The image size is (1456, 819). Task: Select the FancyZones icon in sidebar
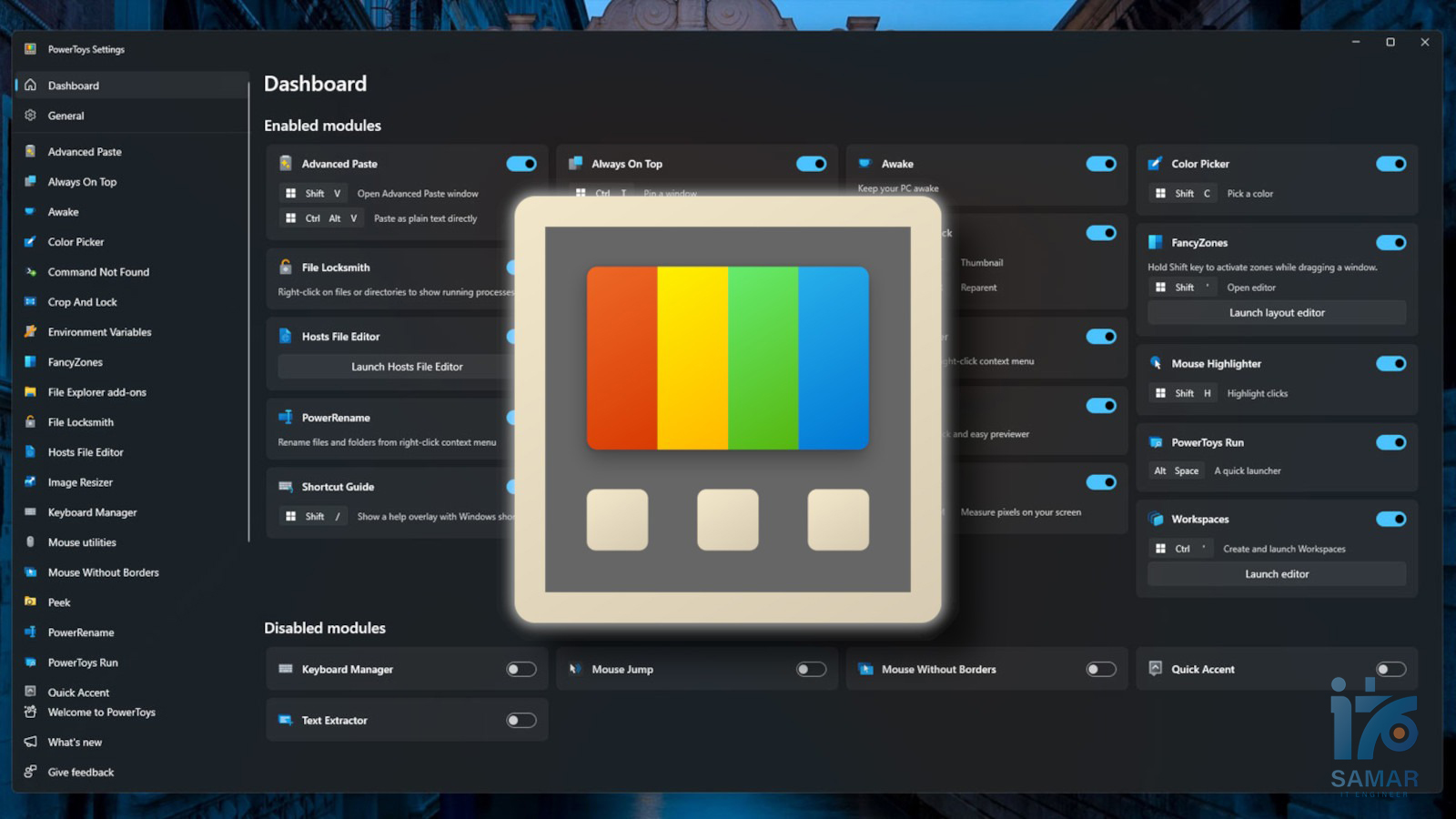coord(30,362)
